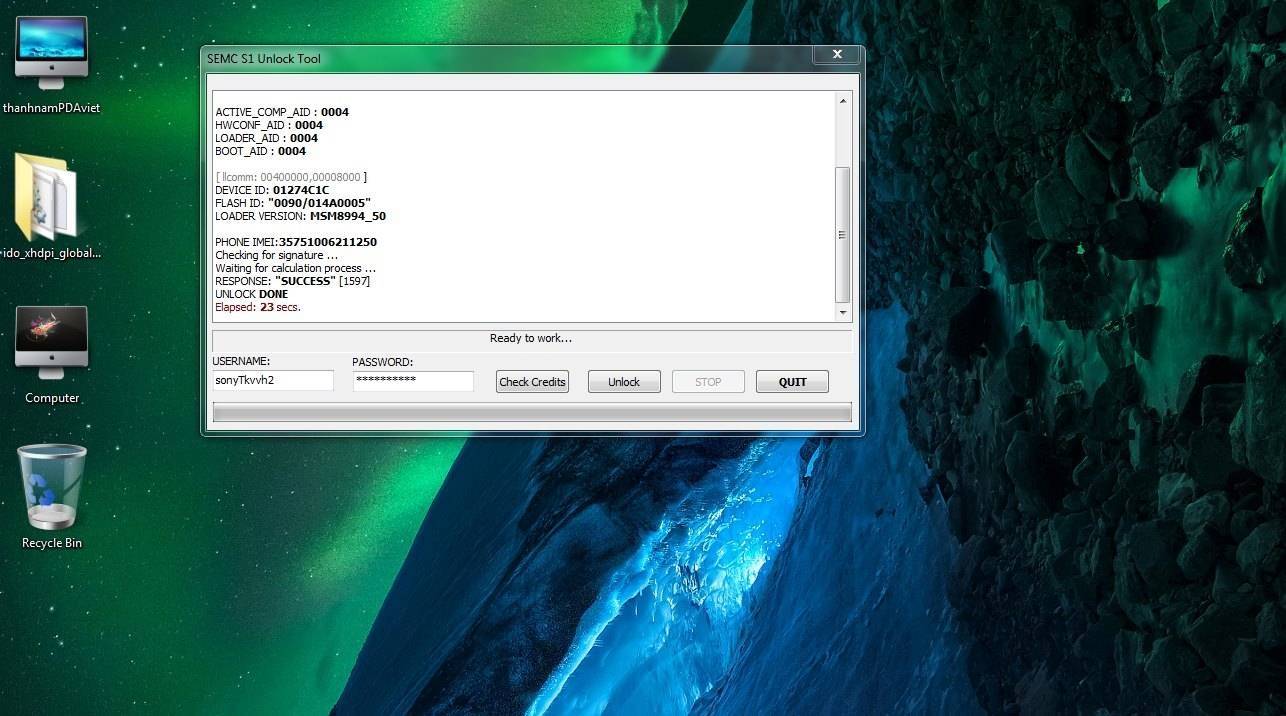Click the DEVICE ID 01274C1C line
Image resolution: width=1286 pixels, height=716 pixels.
coord(272,190)
